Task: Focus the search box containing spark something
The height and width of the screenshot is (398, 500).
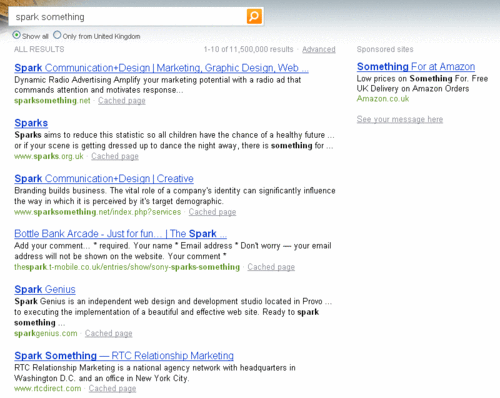Action: click(x=128, y=17)
